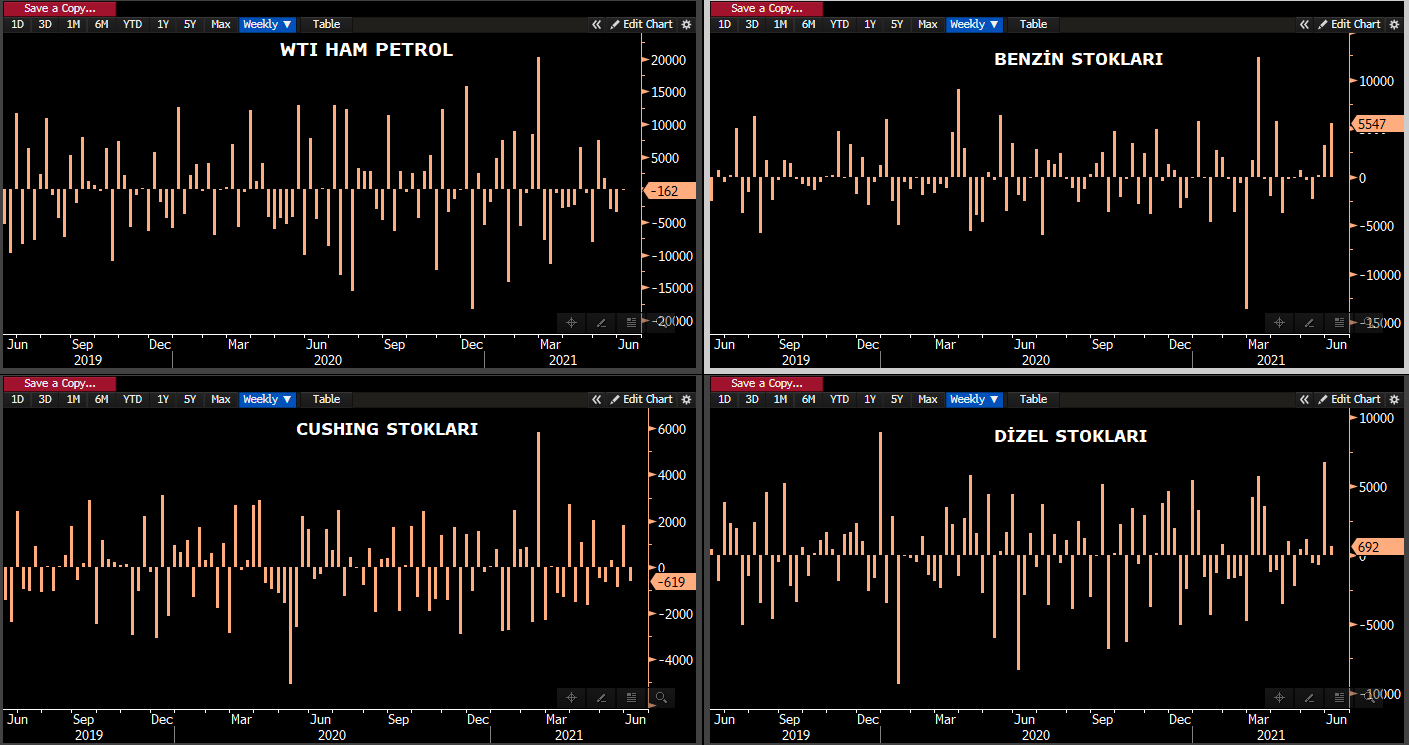Select 5Y range in Dizel Stokları panel
1409x745 pixels.
click(897, 399)
